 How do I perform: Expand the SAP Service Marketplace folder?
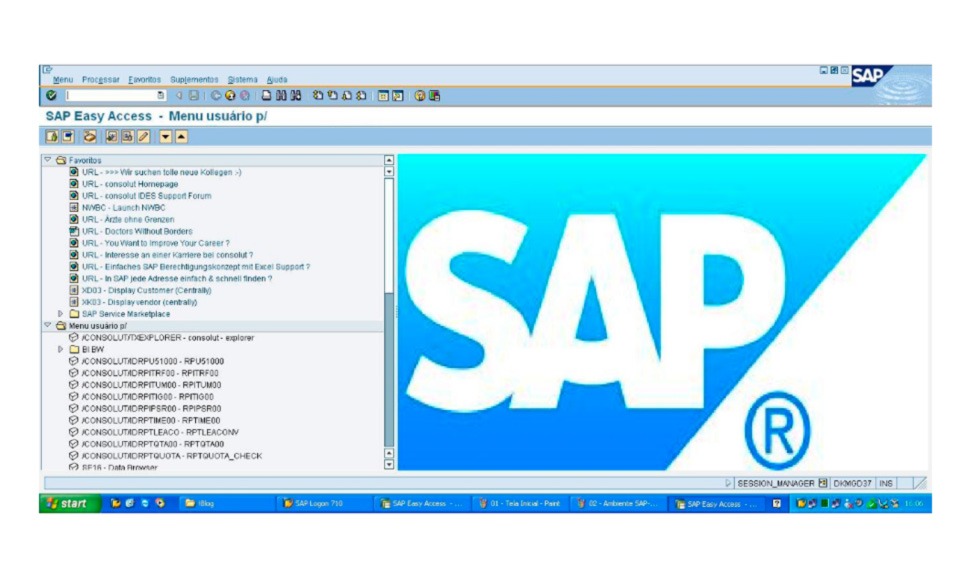(61, 314)
